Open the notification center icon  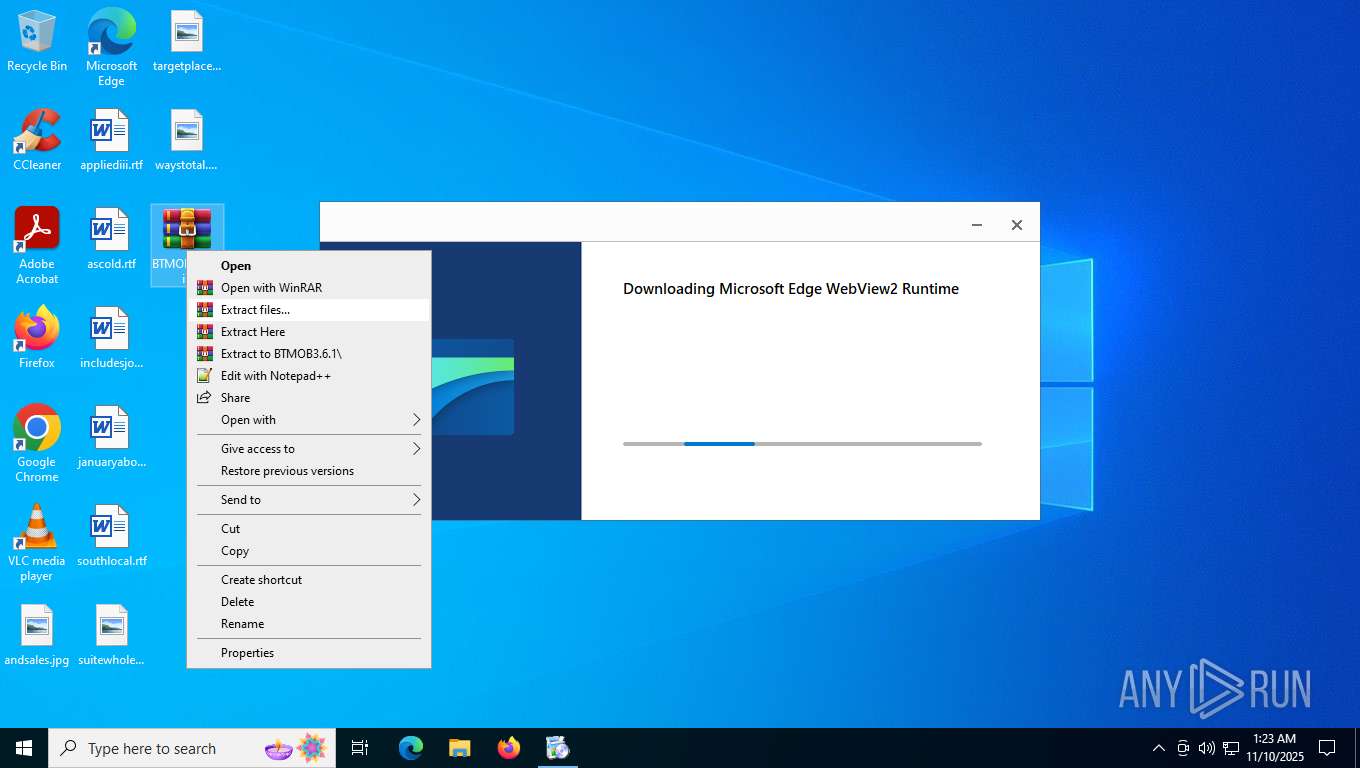1327,748
